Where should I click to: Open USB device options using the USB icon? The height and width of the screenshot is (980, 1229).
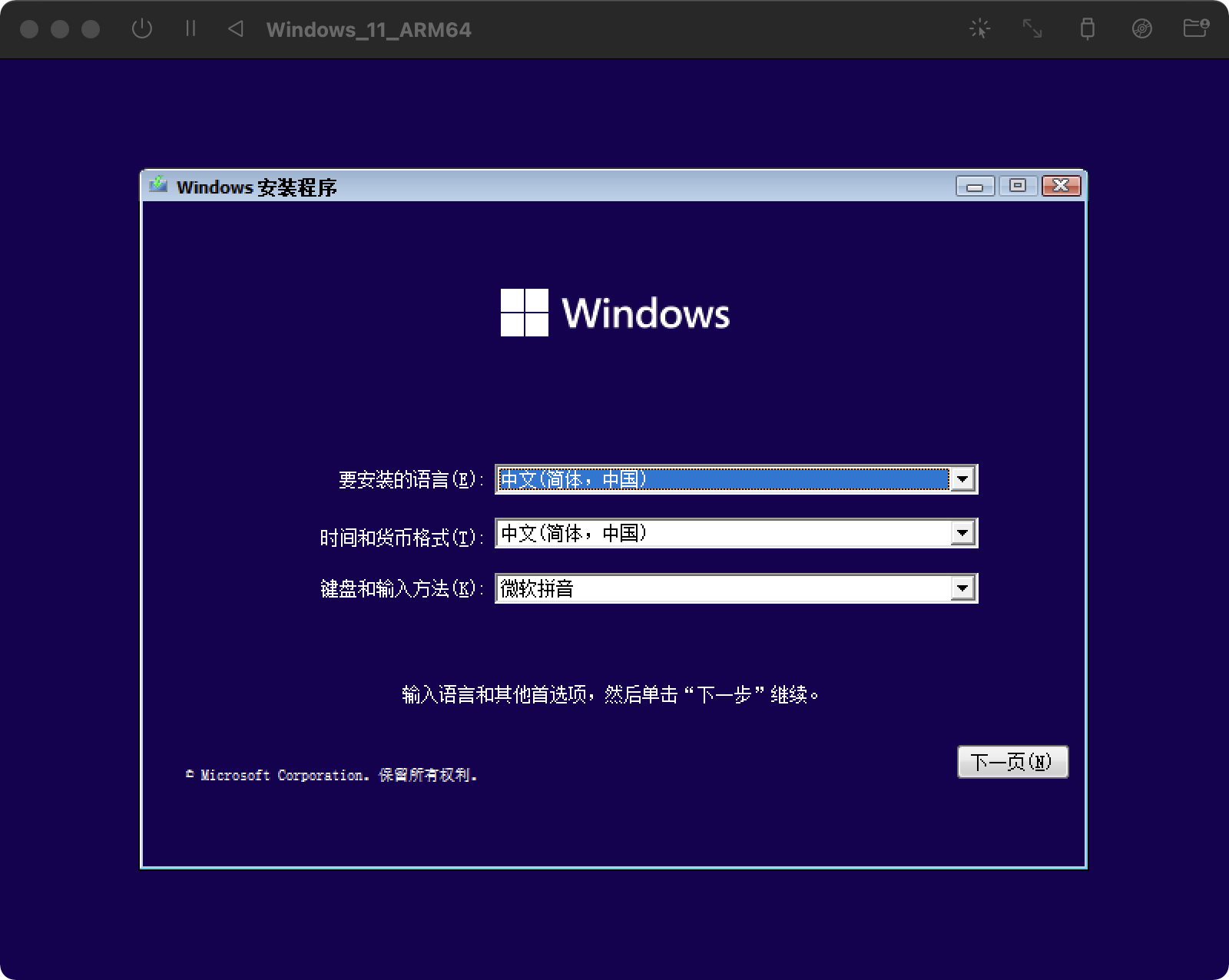pyautogui.click(x=1088, y=29)
